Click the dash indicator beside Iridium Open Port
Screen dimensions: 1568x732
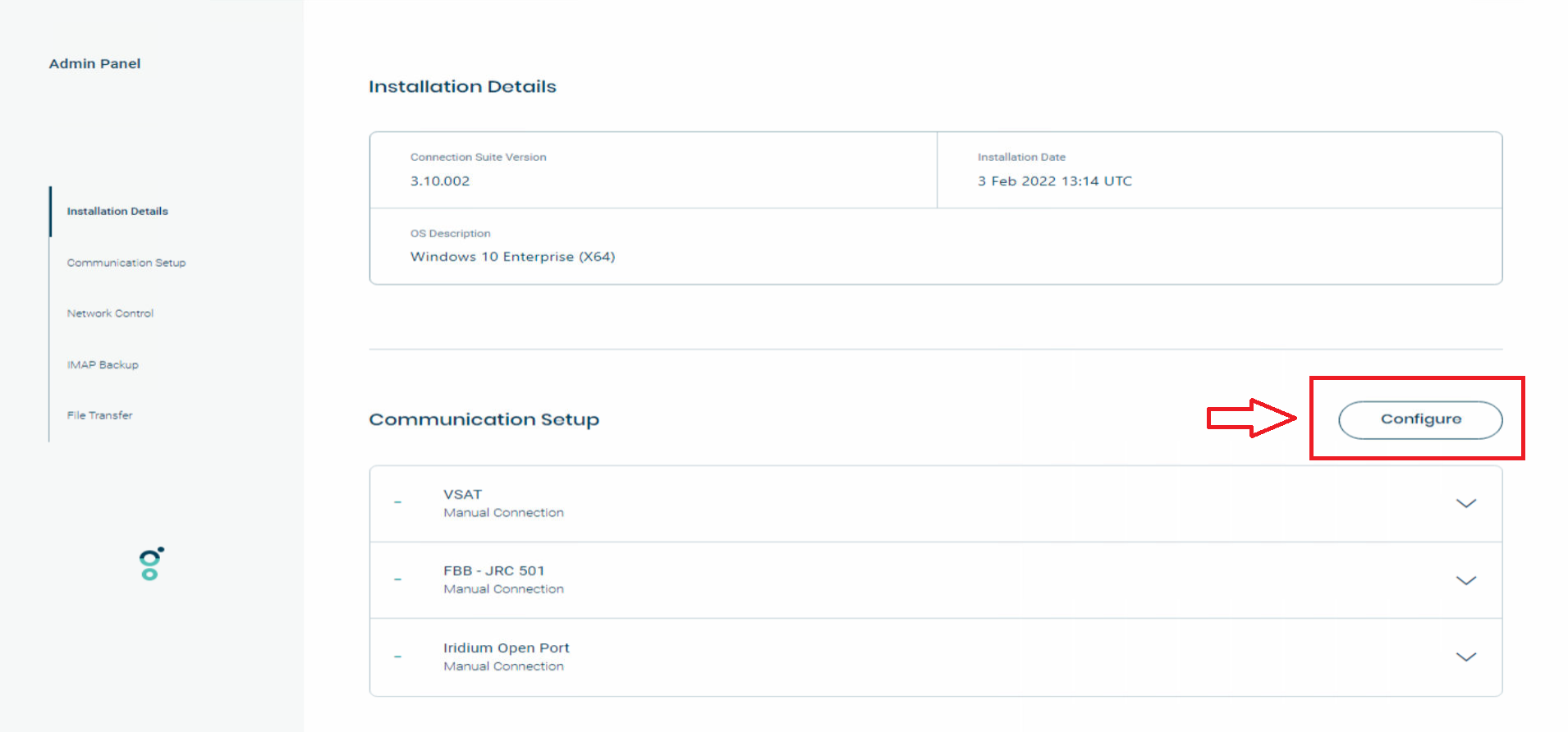tap(398, 657)
